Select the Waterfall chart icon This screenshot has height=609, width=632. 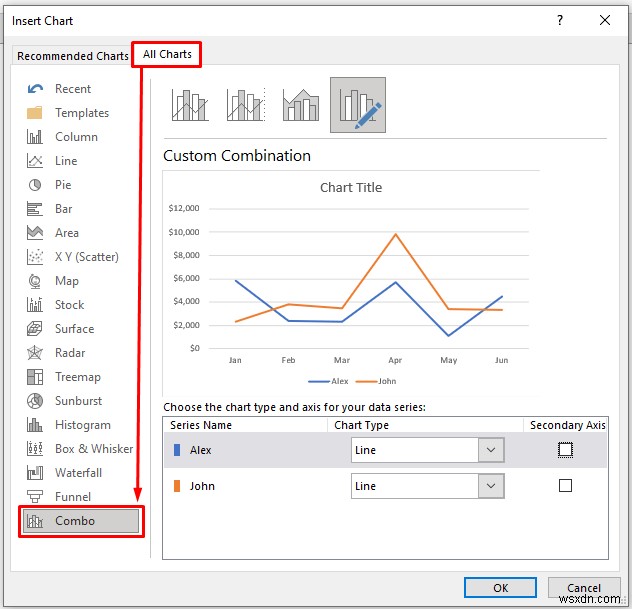(x=35, y=473)
